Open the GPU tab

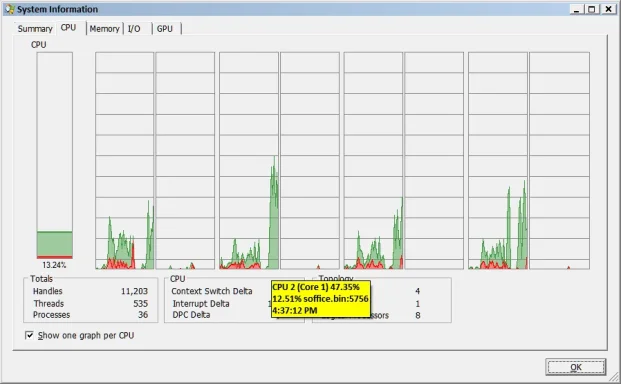tap(165, 29)
